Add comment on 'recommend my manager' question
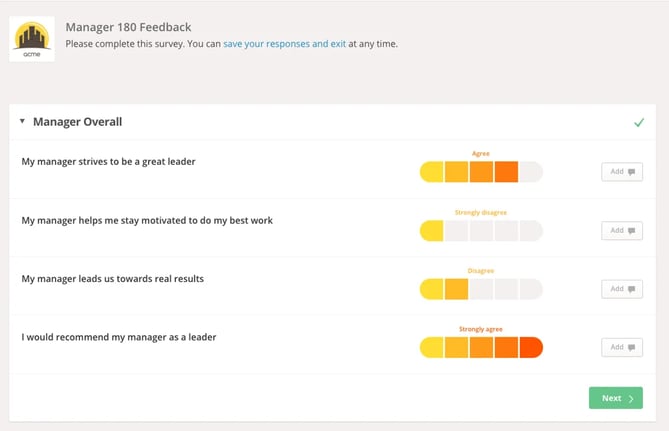 (621, 348)
